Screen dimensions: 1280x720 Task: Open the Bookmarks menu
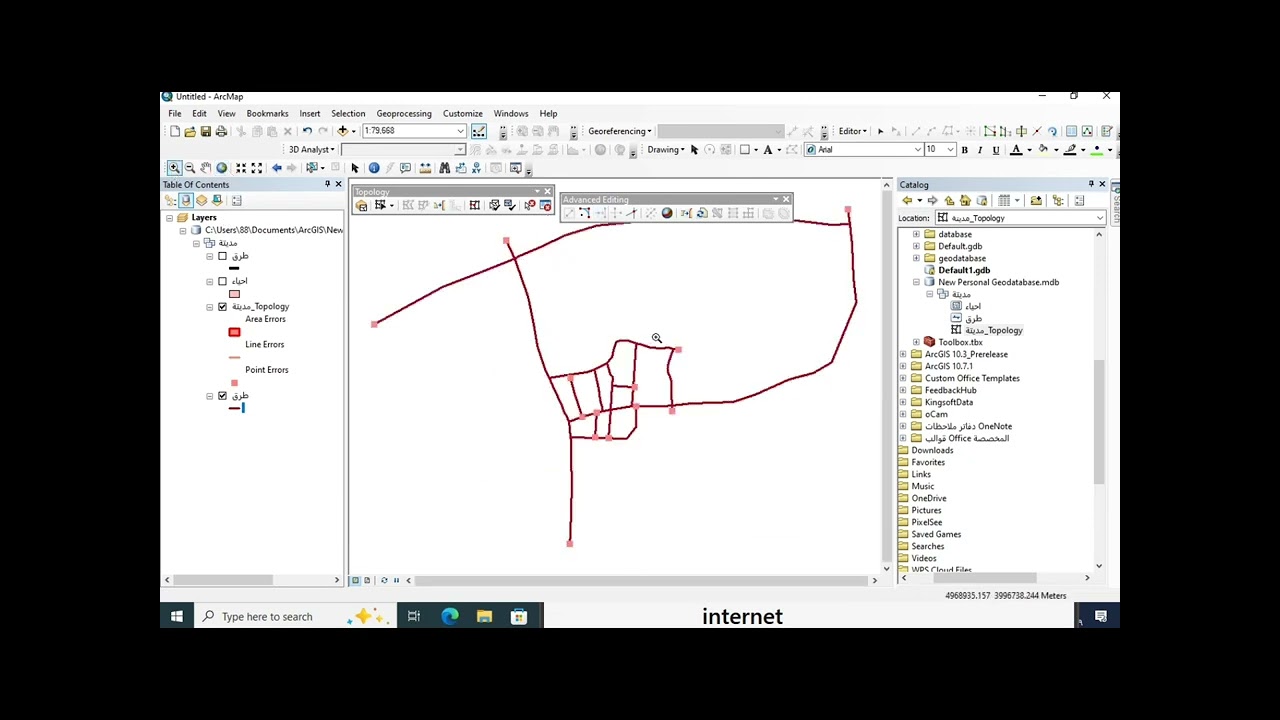point(267,113)
